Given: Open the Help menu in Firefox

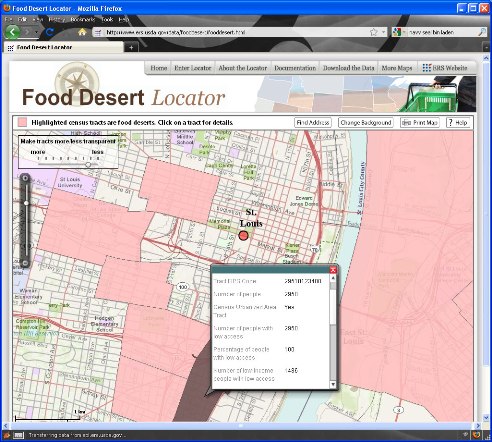Looking at the screenshot, I should (x=124, y=20).
